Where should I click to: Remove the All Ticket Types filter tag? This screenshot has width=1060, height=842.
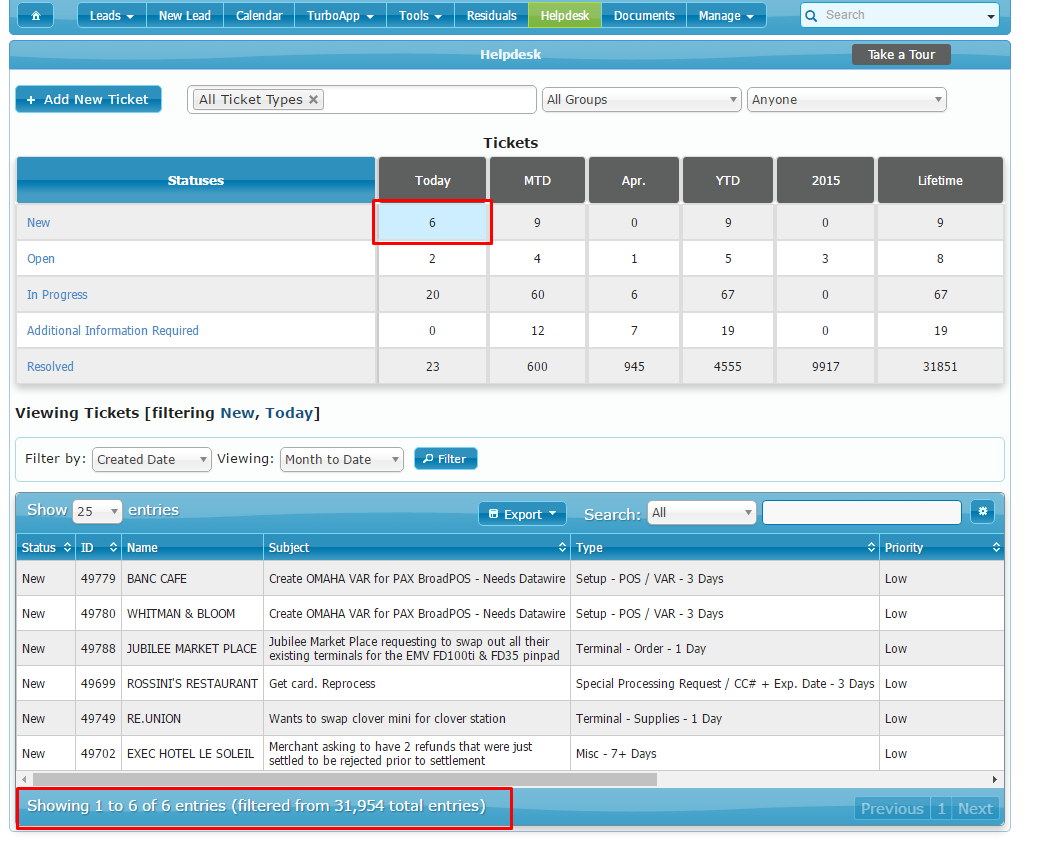pos(313,100)
